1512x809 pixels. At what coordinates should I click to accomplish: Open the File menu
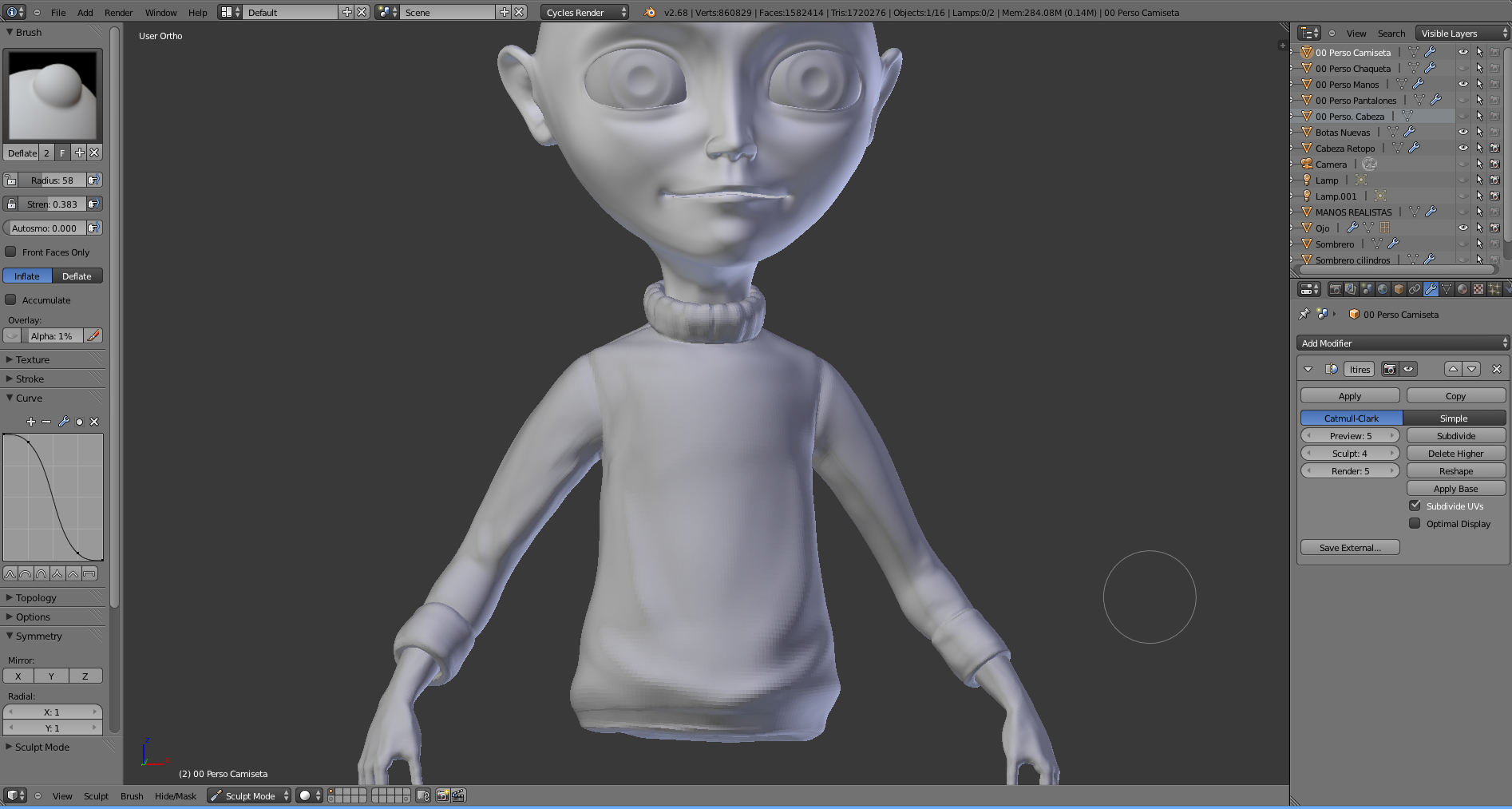click(58, 12)
